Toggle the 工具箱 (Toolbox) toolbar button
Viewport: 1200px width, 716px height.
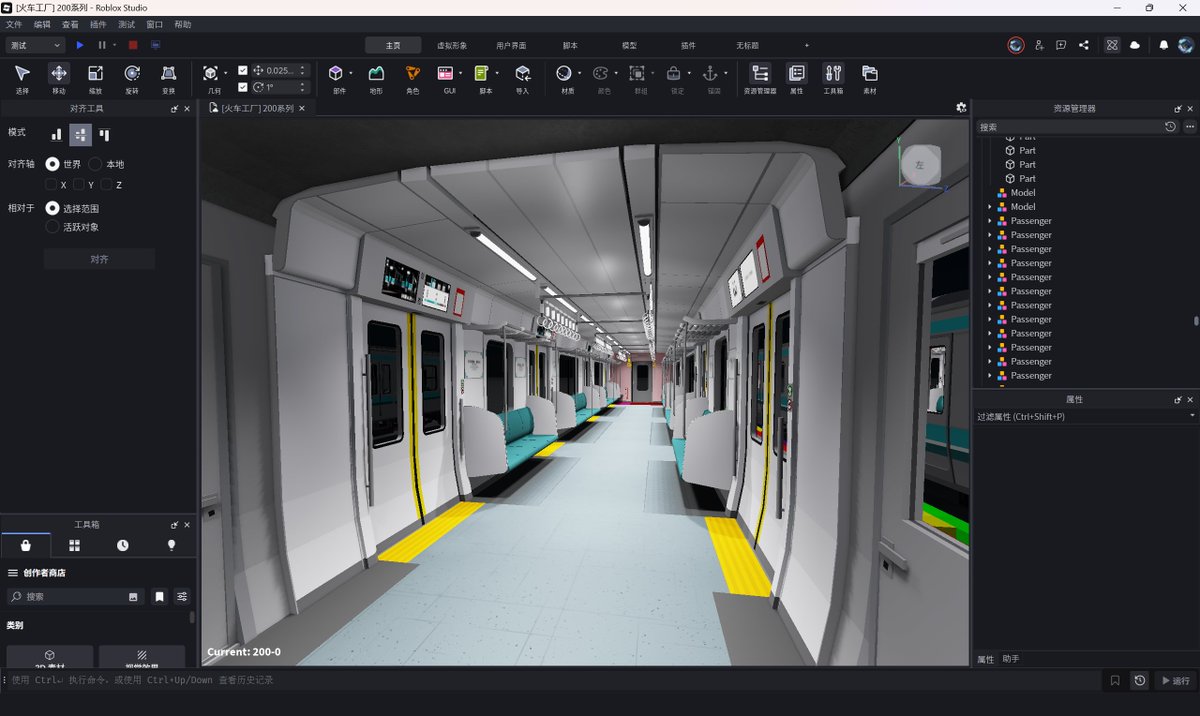833,78
